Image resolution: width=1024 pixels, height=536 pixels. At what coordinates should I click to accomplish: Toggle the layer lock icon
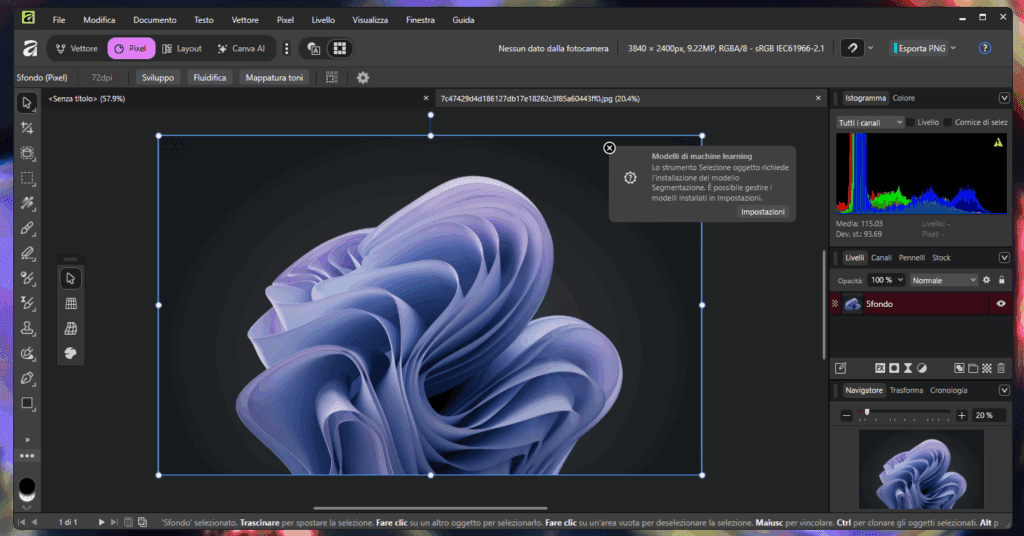click(x=1001, y=280)
